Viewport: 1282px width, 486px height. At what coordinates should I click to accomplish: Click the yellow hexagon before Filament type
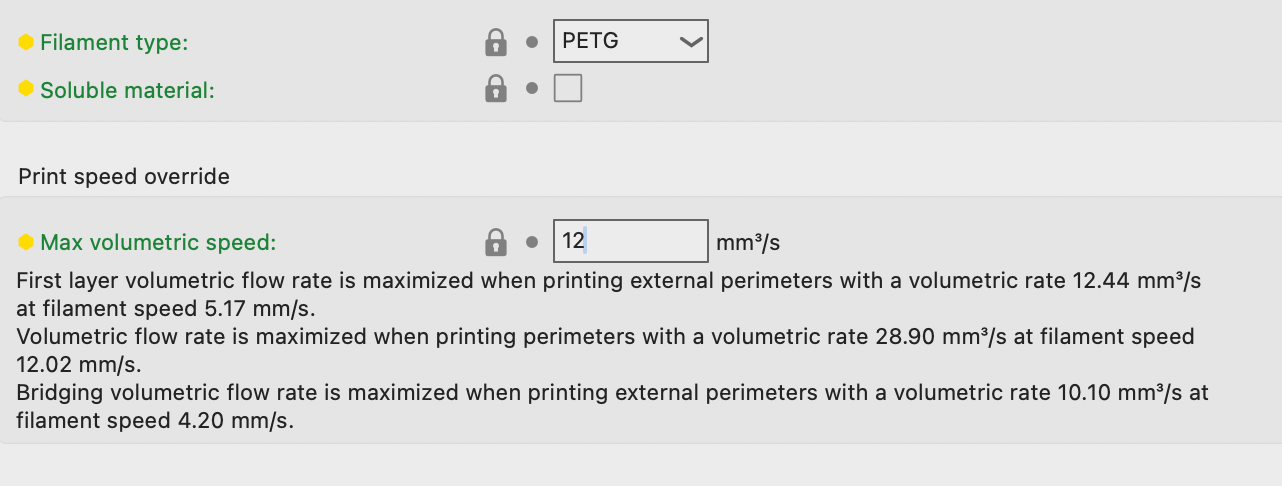26,42
